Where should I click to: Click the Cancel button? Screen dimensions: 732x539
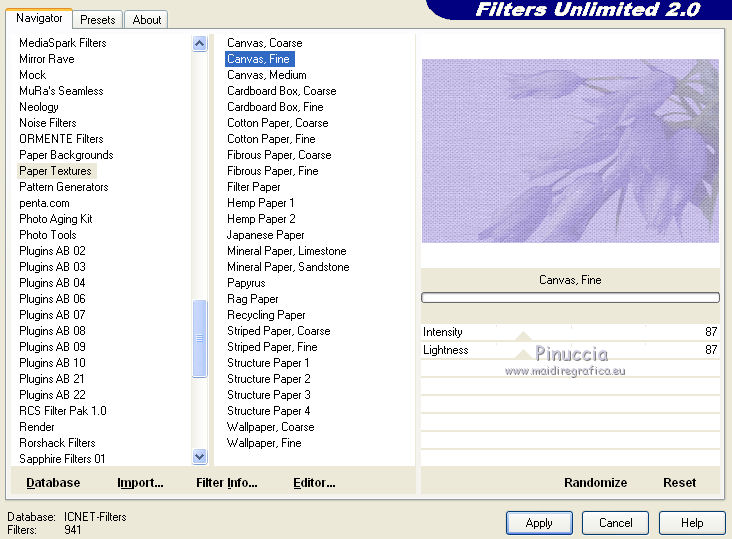tap(615, 523)
